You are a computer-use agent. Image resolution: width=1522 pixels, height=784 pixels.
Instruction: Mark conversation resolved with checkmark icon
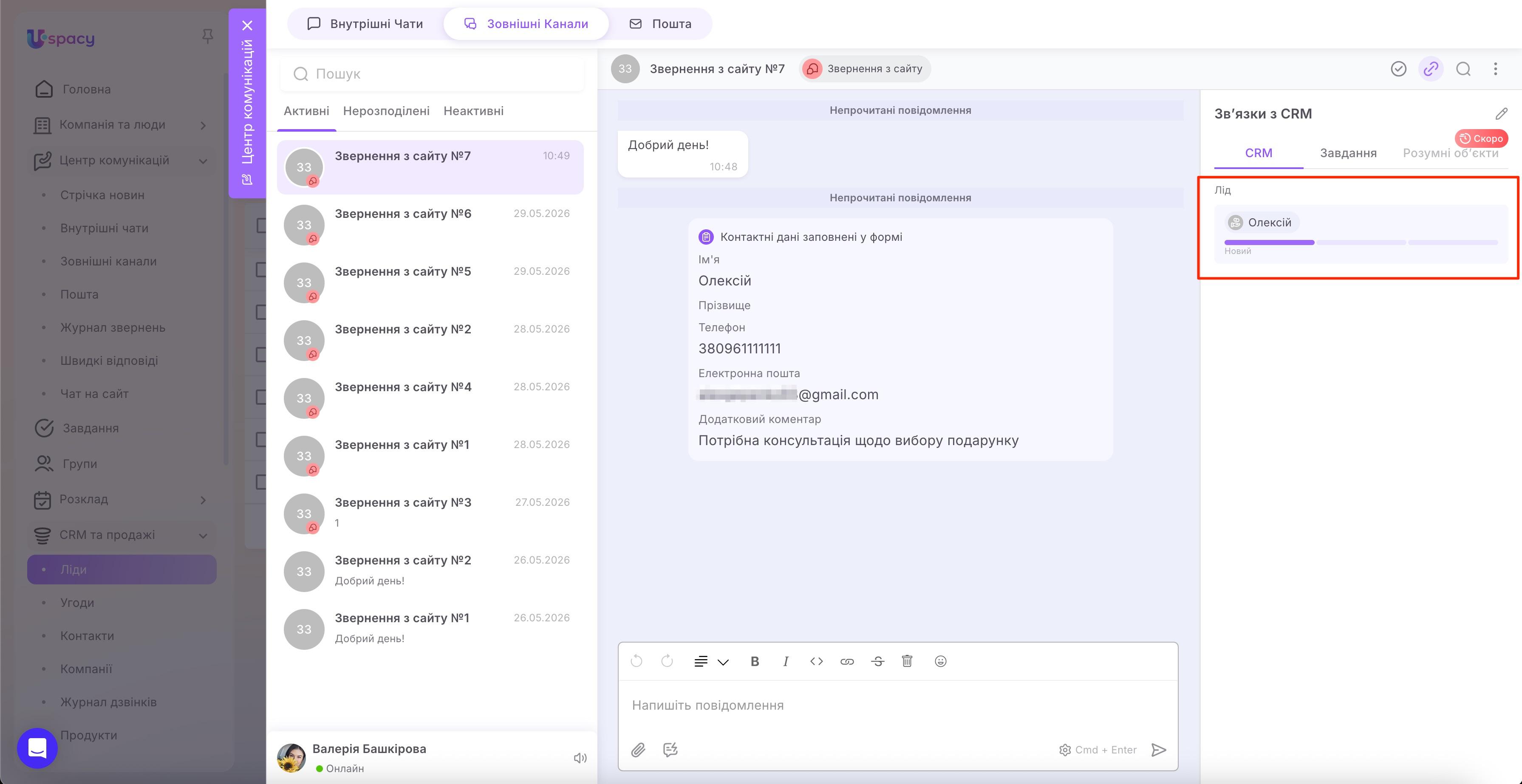click(1398, 69)
